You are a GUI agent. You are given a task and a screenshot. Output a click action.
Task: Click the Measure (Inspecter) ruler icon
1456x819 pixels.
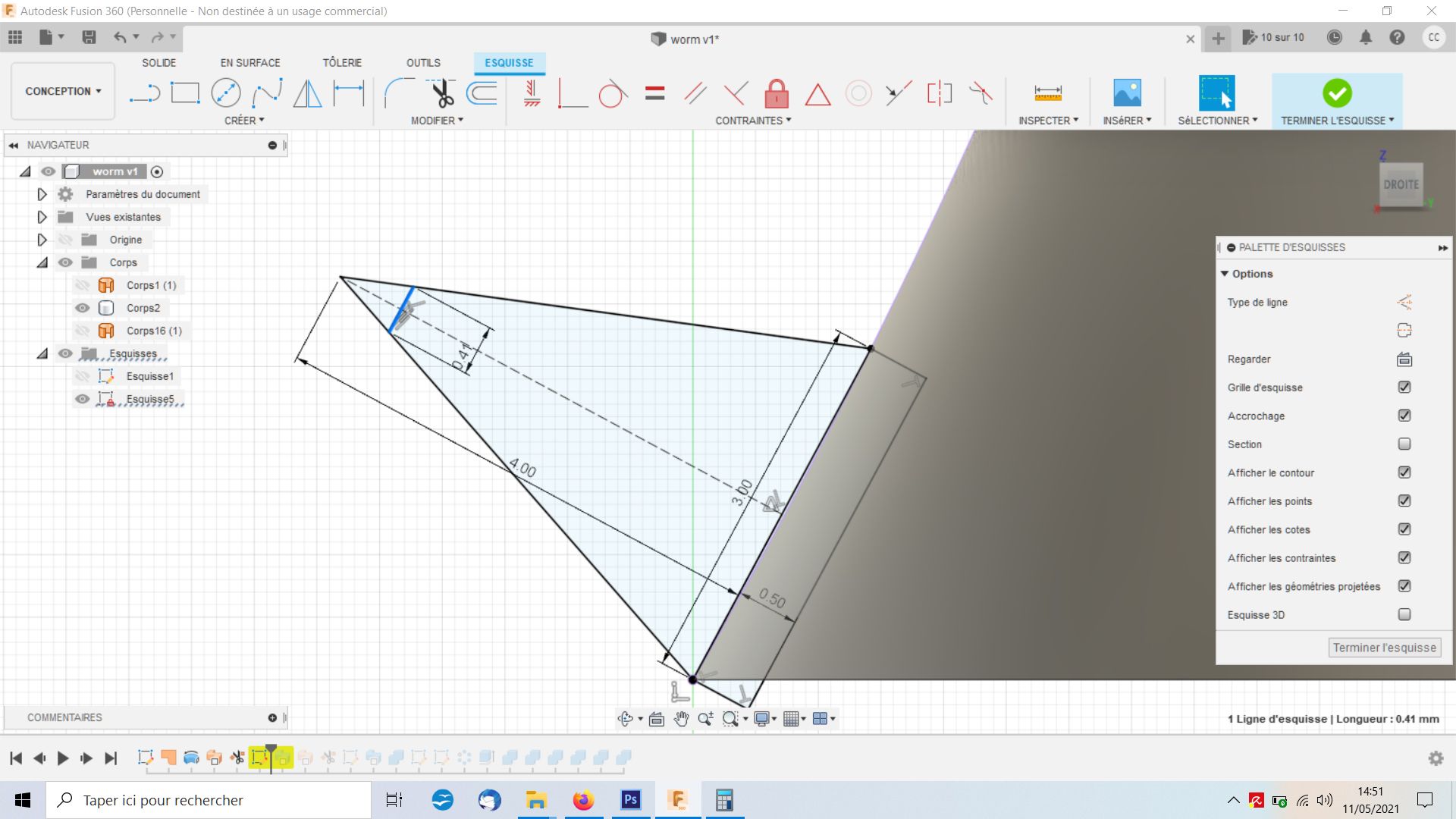pos(1047,93)
